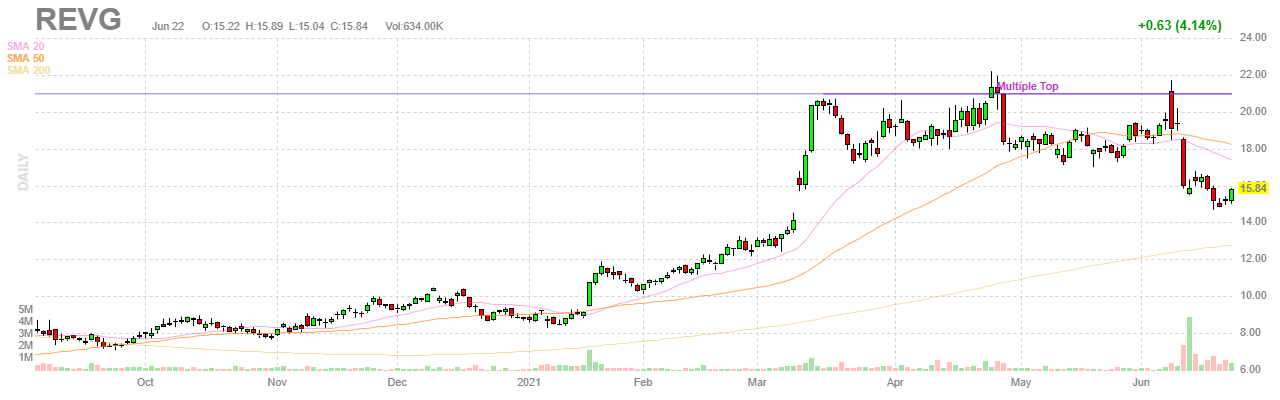Click the 5M volume axis label
This screenshot has height=400, width=1280.
point(17,309)
